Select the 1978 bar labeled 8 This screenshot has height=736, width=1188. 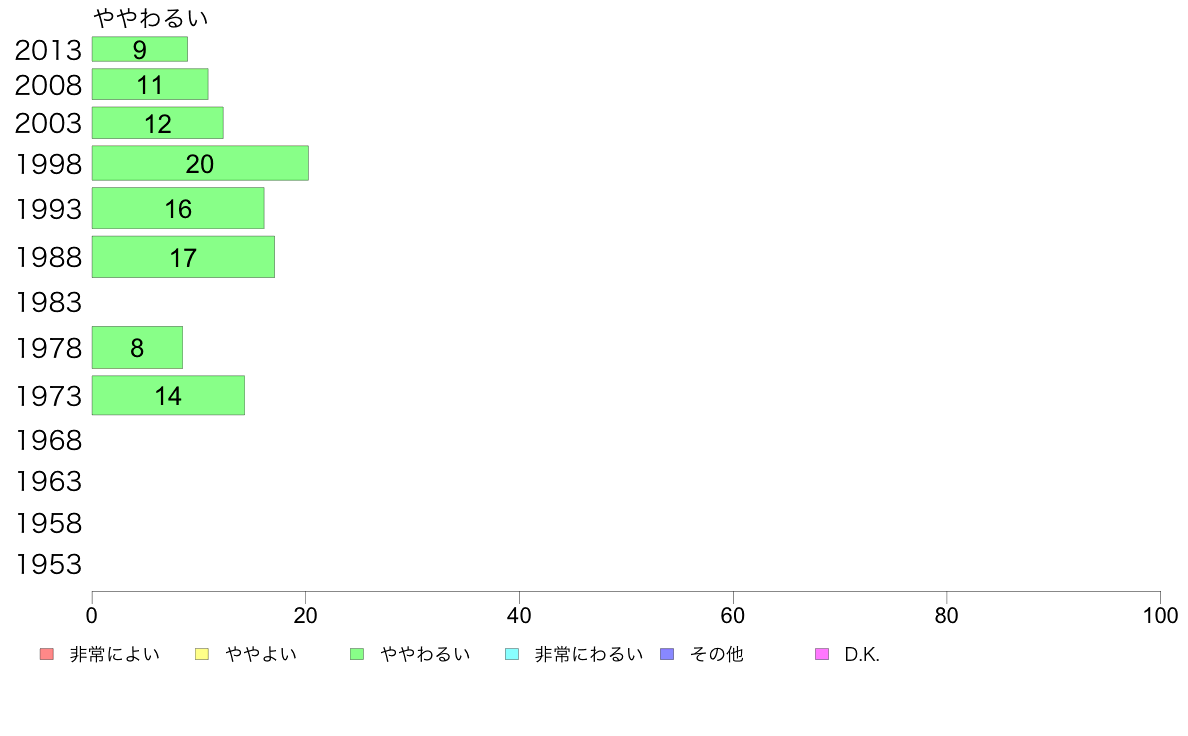click(x=137, y=348)
